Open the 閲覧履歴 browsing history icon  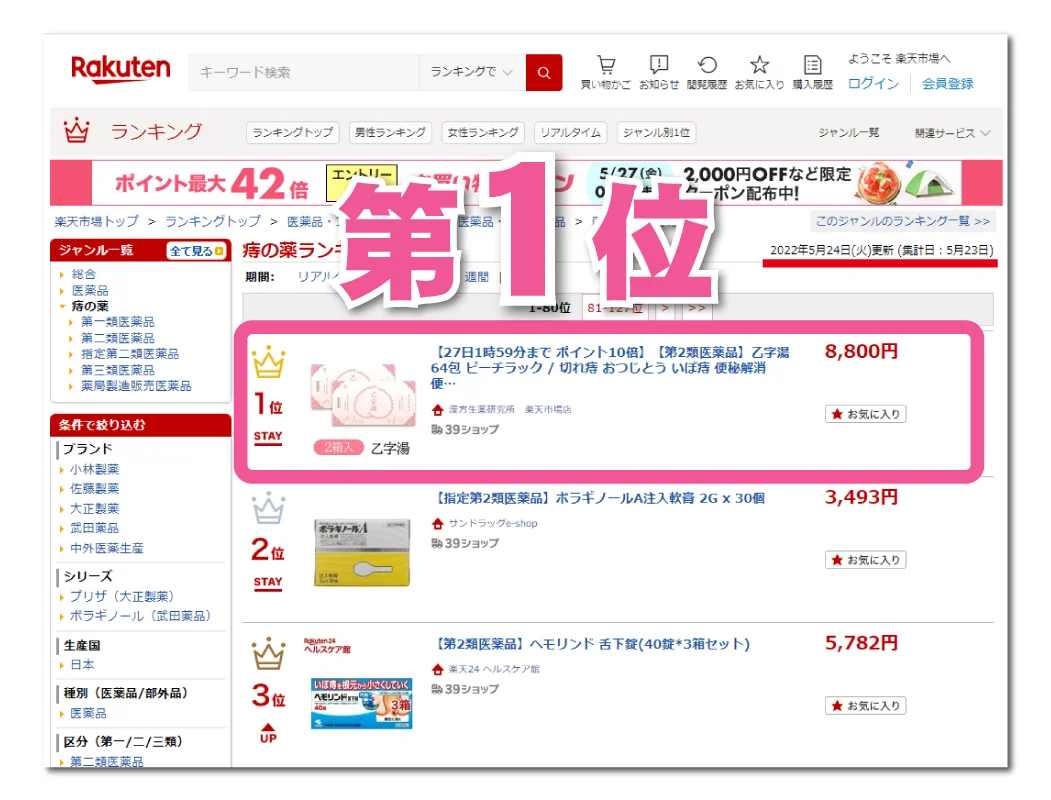pos(707,65)
